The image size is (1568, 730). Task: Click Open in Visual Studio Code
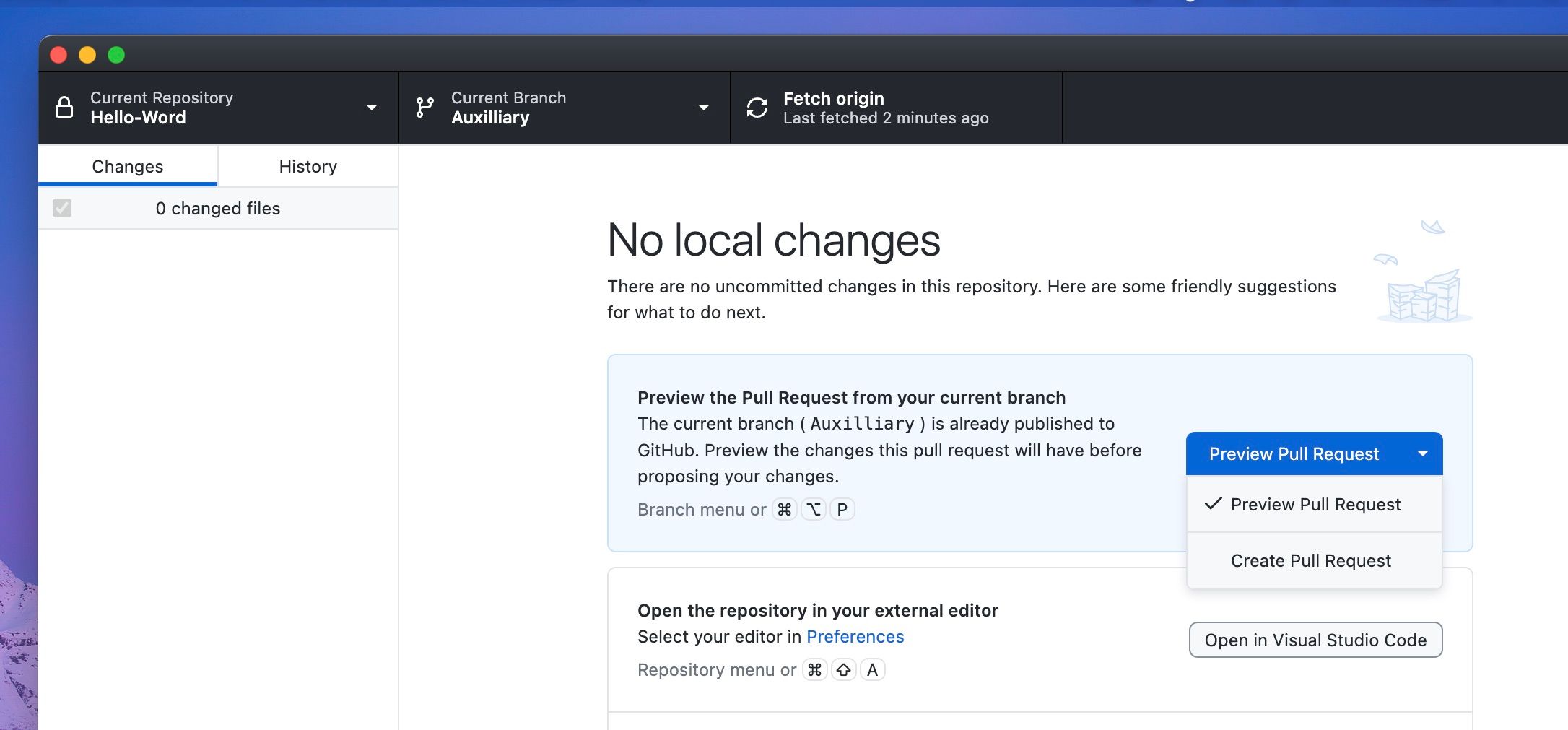[x=1315, y=640]
